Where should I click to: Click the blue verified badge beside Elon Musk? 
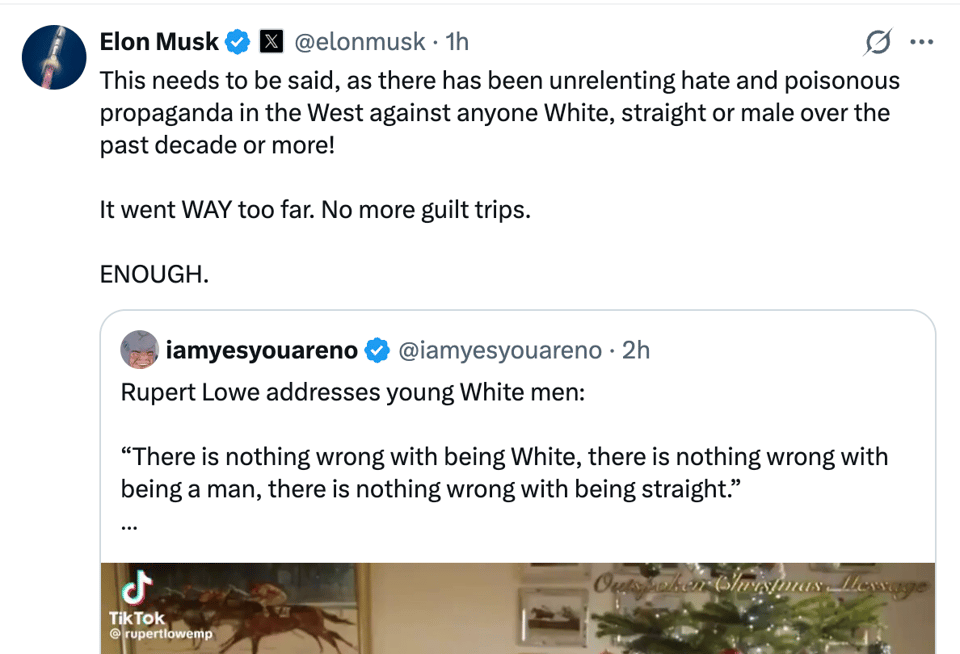[237, 42]
